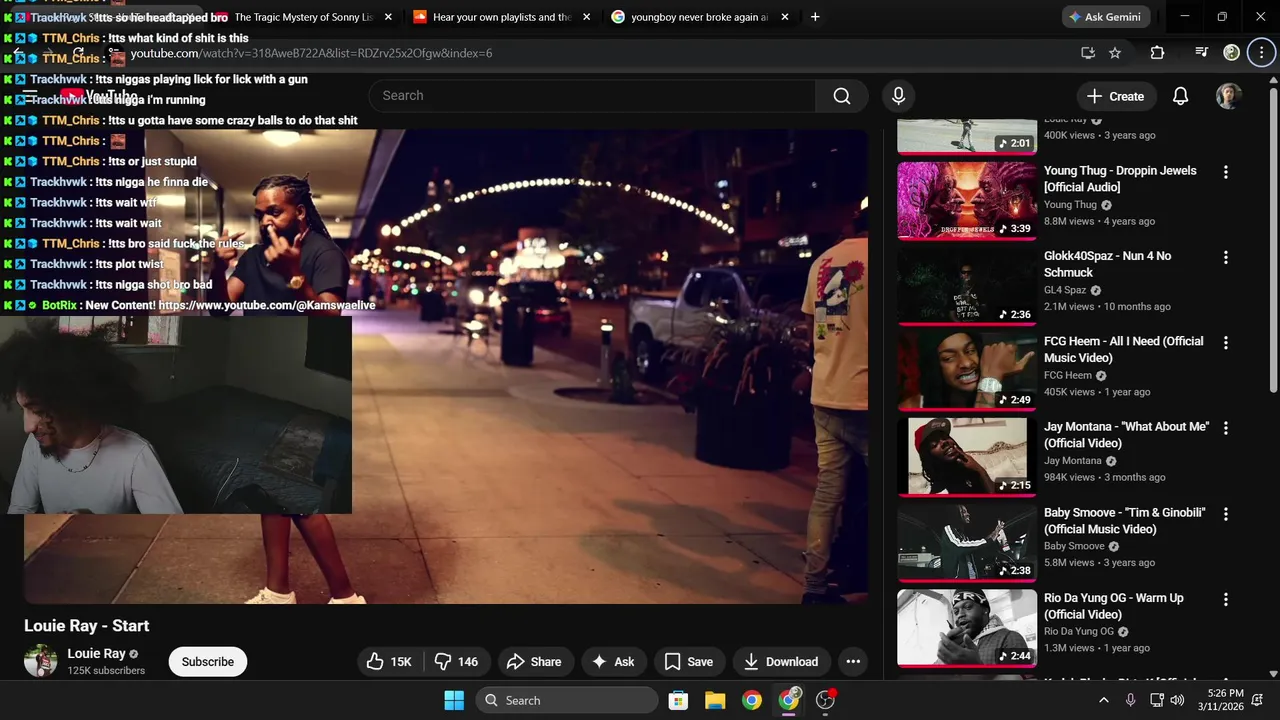Close the youngboy never broke again tab
Screen dimensions: 1280x720
click(785, 17)
